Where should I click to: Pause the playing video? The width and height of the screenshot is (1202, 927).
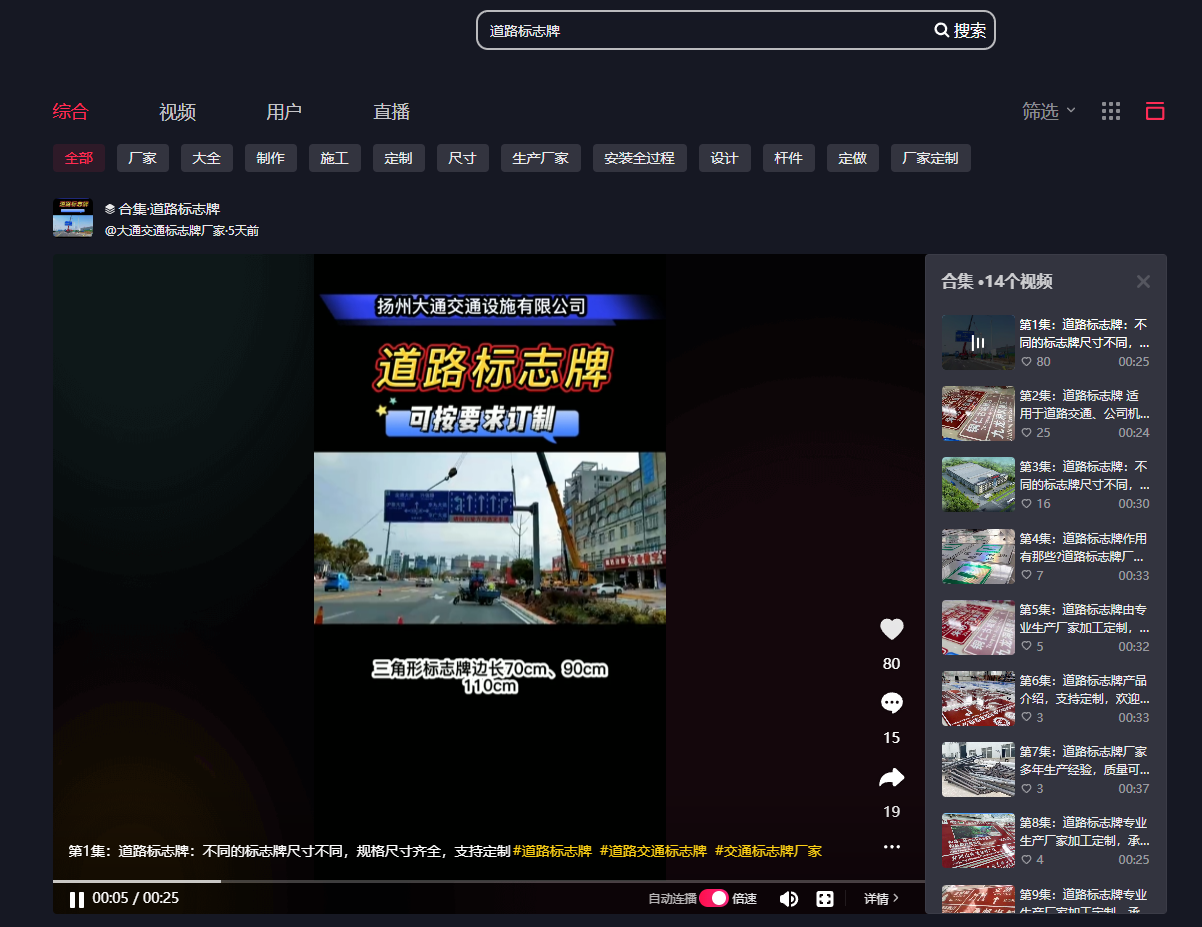point(76,899)
